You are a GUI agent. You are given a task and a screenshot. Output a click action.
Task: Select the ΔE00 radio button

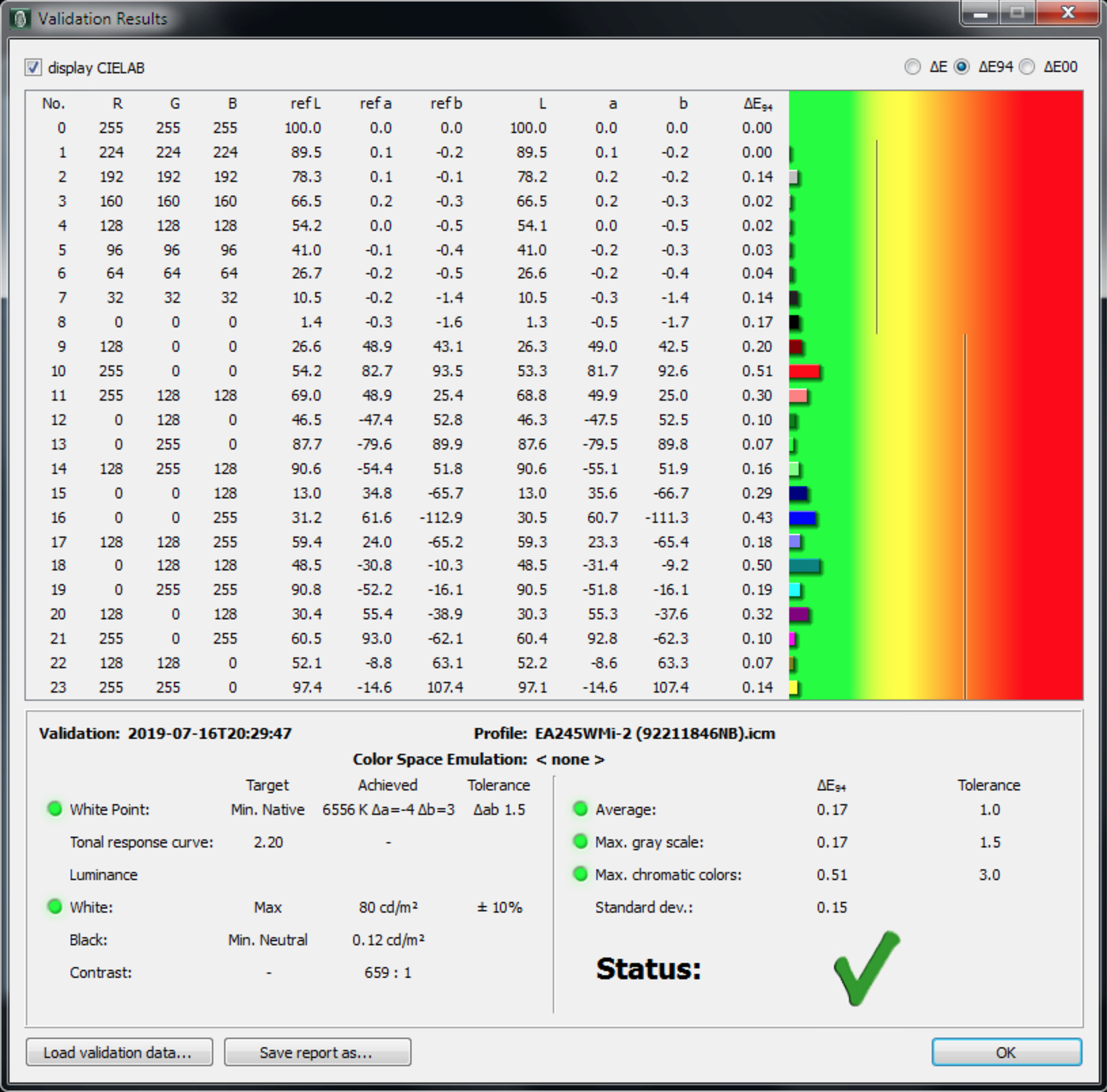pos(1027,67)
